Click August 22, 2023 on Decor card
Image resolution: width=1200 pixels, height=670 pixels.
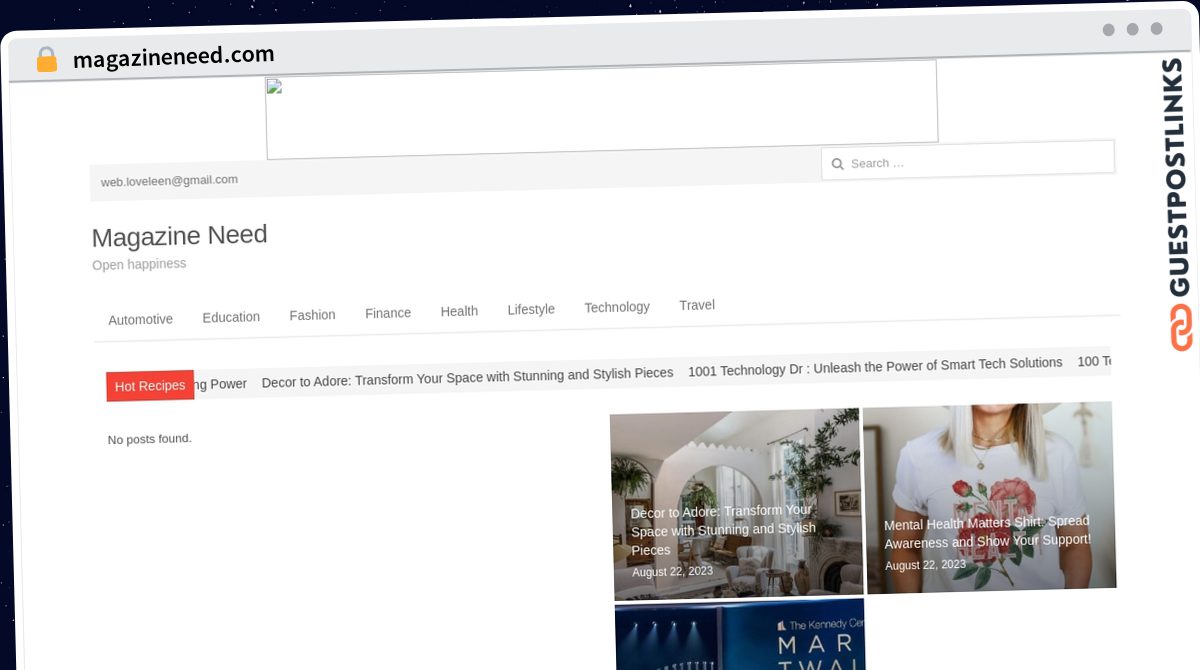[x=672, y=572]
